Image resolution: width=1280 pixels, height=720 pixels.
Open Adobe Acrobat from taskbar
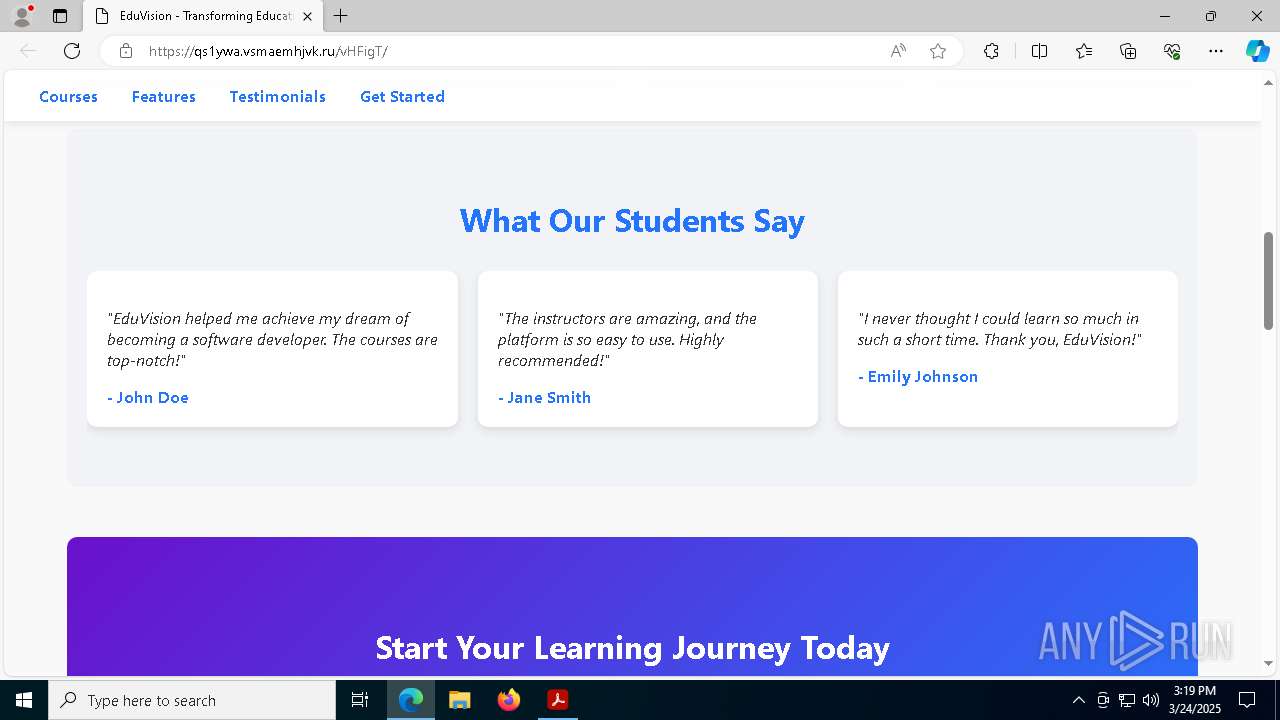[x=558, y=700]
